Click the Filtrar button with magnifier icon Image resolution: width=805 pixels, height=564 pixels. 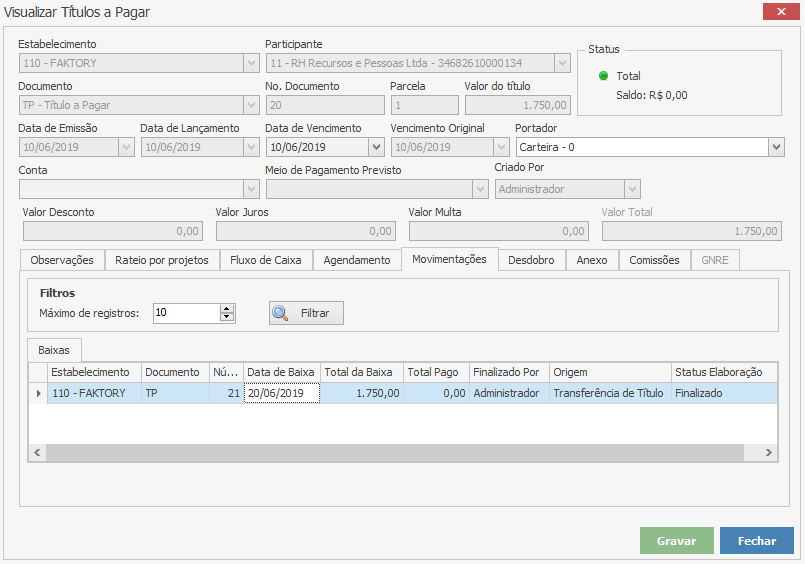pos(306,313)
